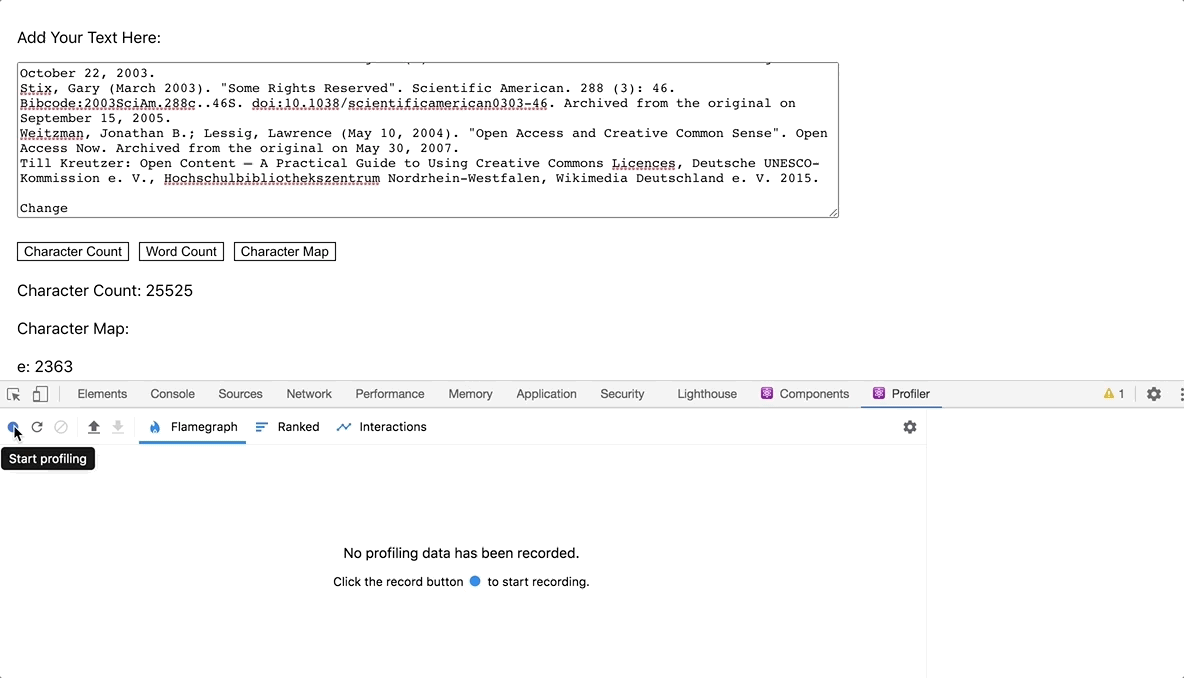Load a saved profile with the upload icon
Viewport: 1184px width, 678px height.
click(94, 427)
